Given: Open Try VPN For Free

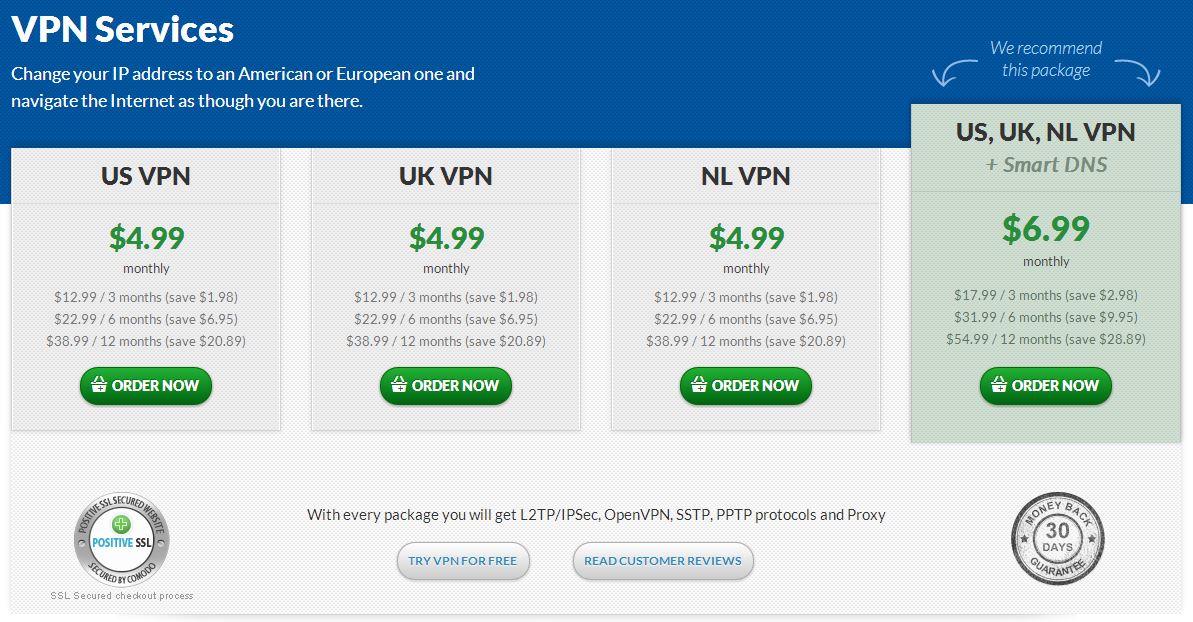Looking at the screenshot, I should (x=463, y=561).
